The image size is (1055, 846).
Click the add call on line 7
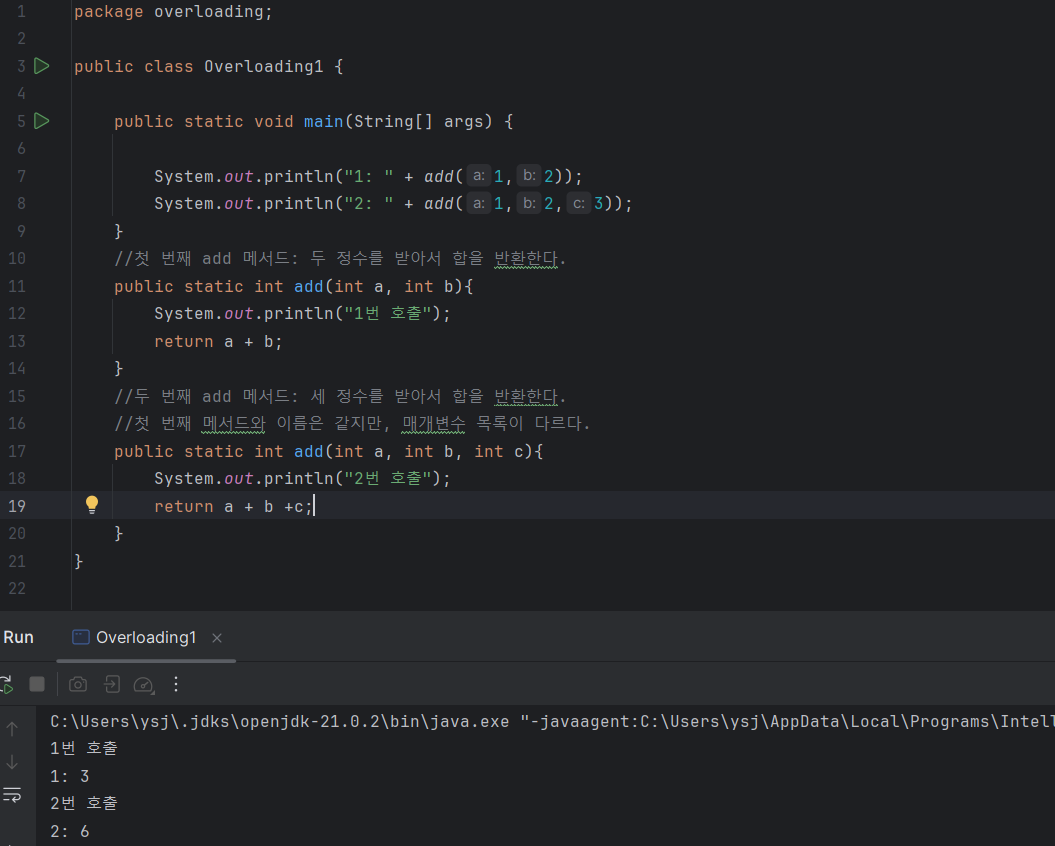pos(439,176)
